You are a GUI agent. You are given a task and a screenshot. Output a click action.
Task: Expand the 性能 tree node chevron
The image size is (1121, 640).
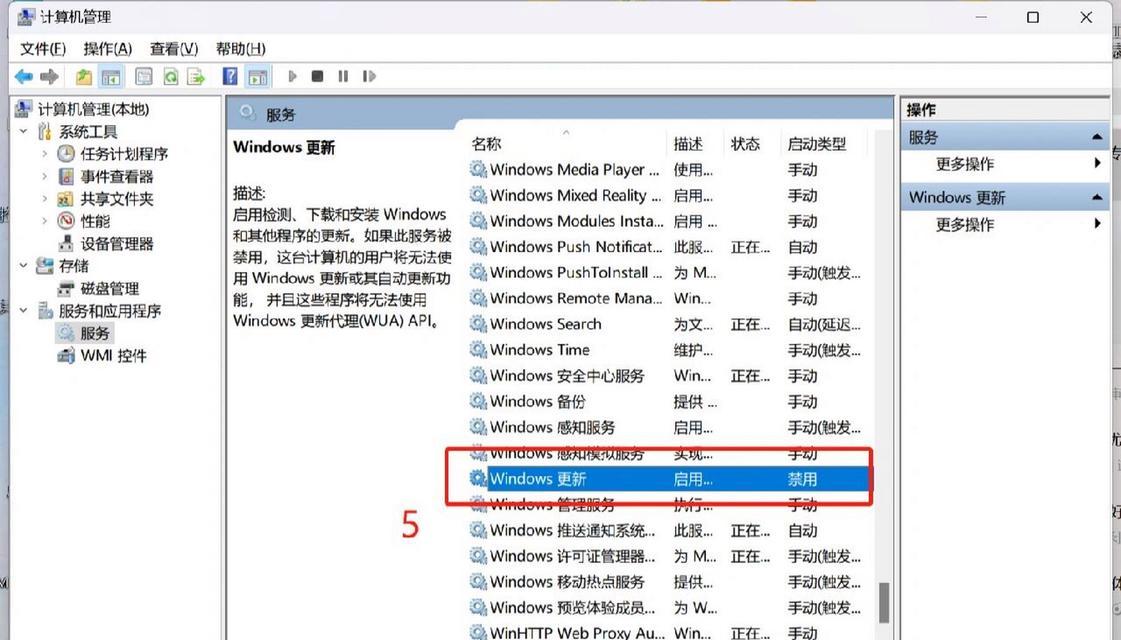click(44, 221)
